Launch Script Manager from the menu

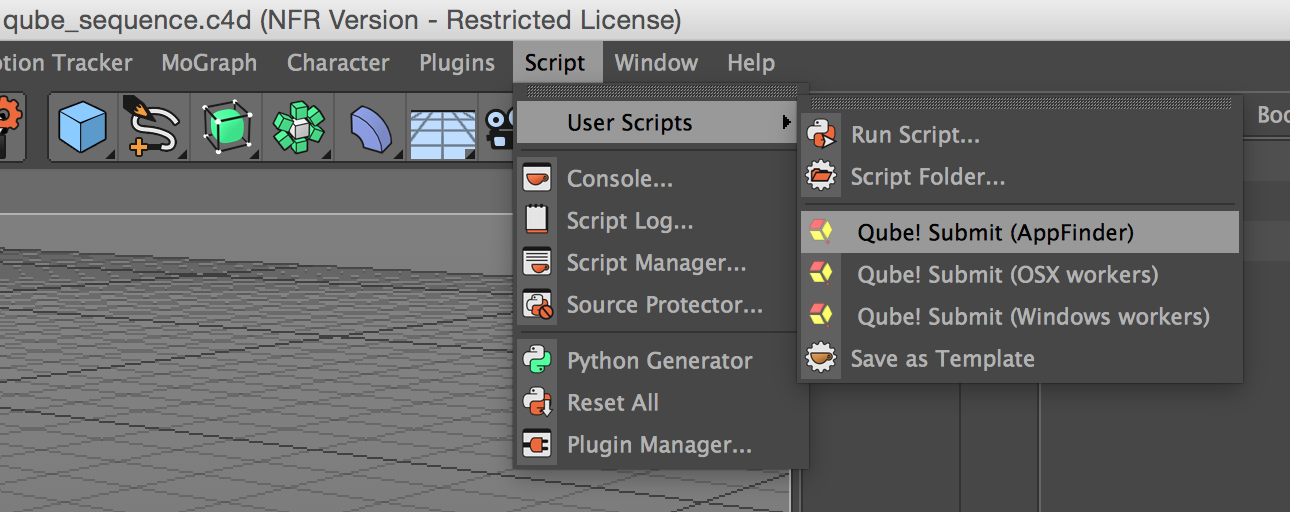click(x=656, y=263)
